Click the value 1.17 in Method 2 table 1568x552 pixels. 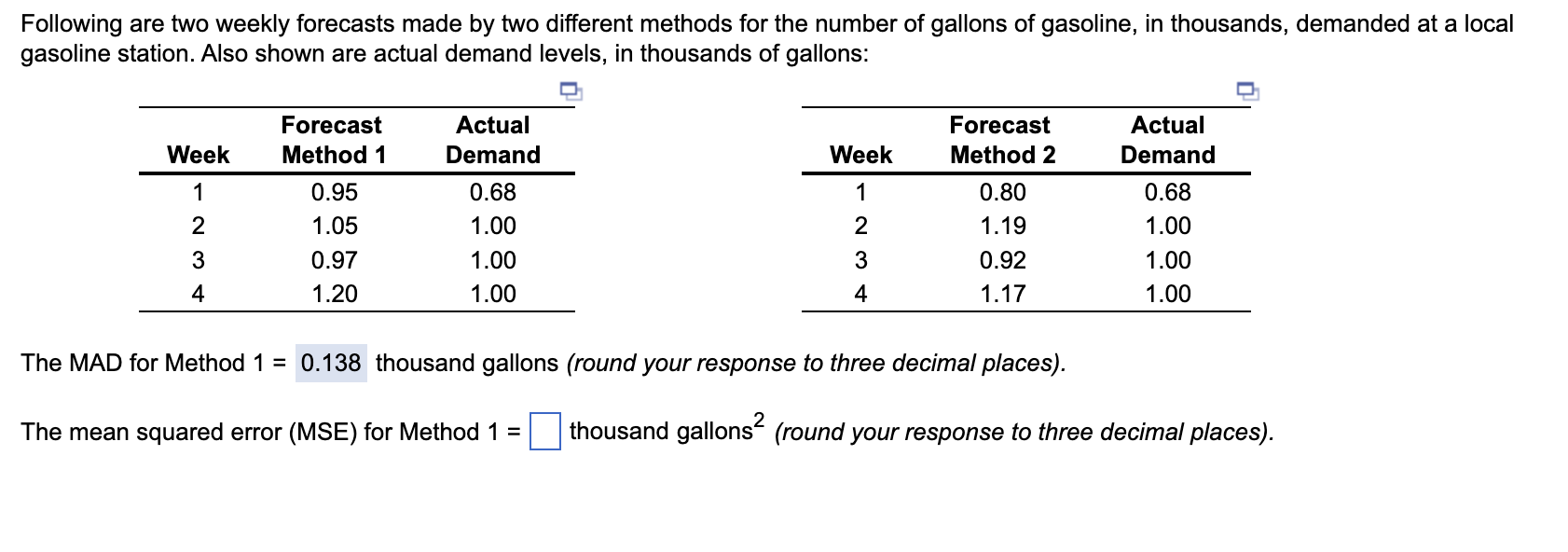(1002, 294)
